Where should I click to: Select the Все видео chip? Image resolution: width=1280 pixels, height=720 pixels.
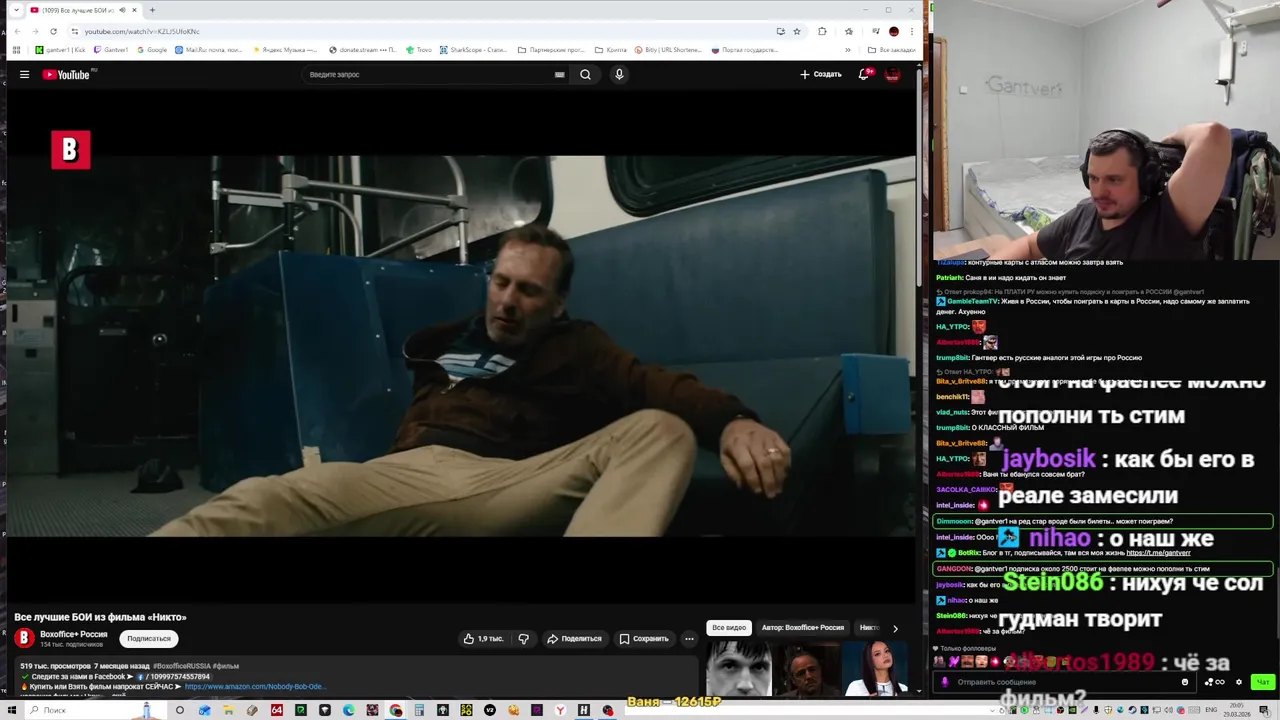pos(729,628)
